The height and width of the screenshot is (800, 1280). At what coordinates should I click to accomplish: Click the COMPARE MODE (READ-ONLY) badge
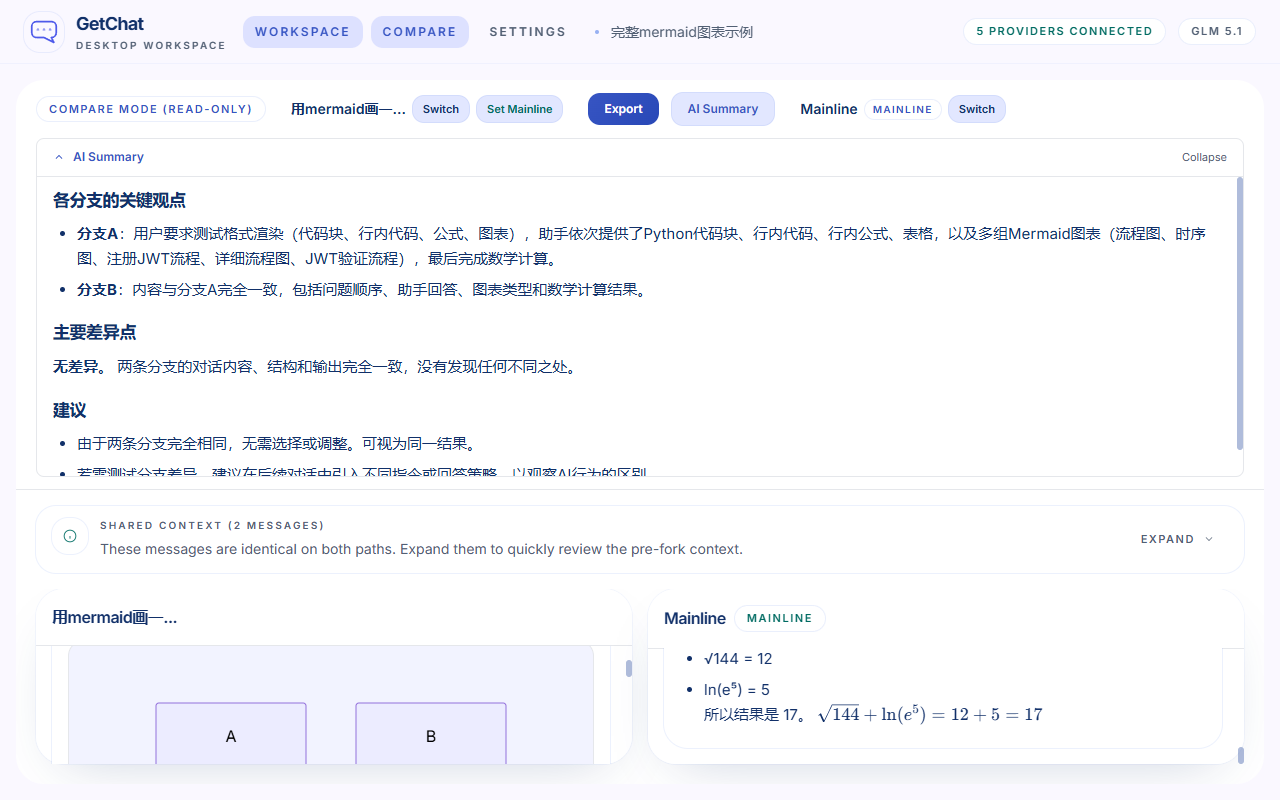coord(151,109)
